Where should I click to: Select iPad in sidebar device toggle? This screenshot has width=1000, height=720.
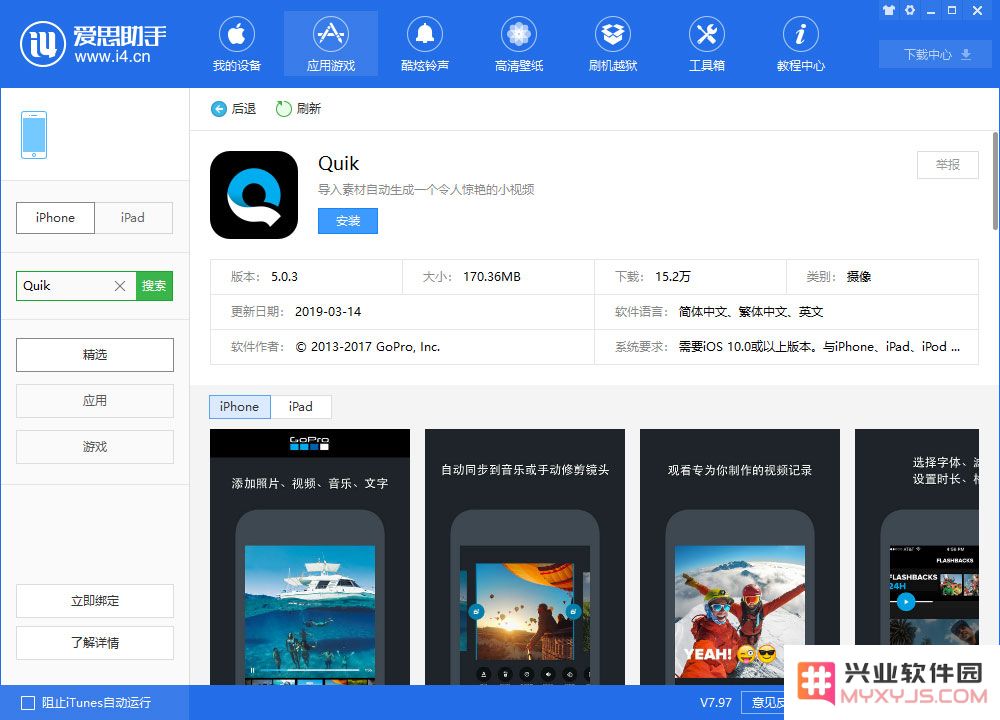pyautogui.click(x=133, y=217)
